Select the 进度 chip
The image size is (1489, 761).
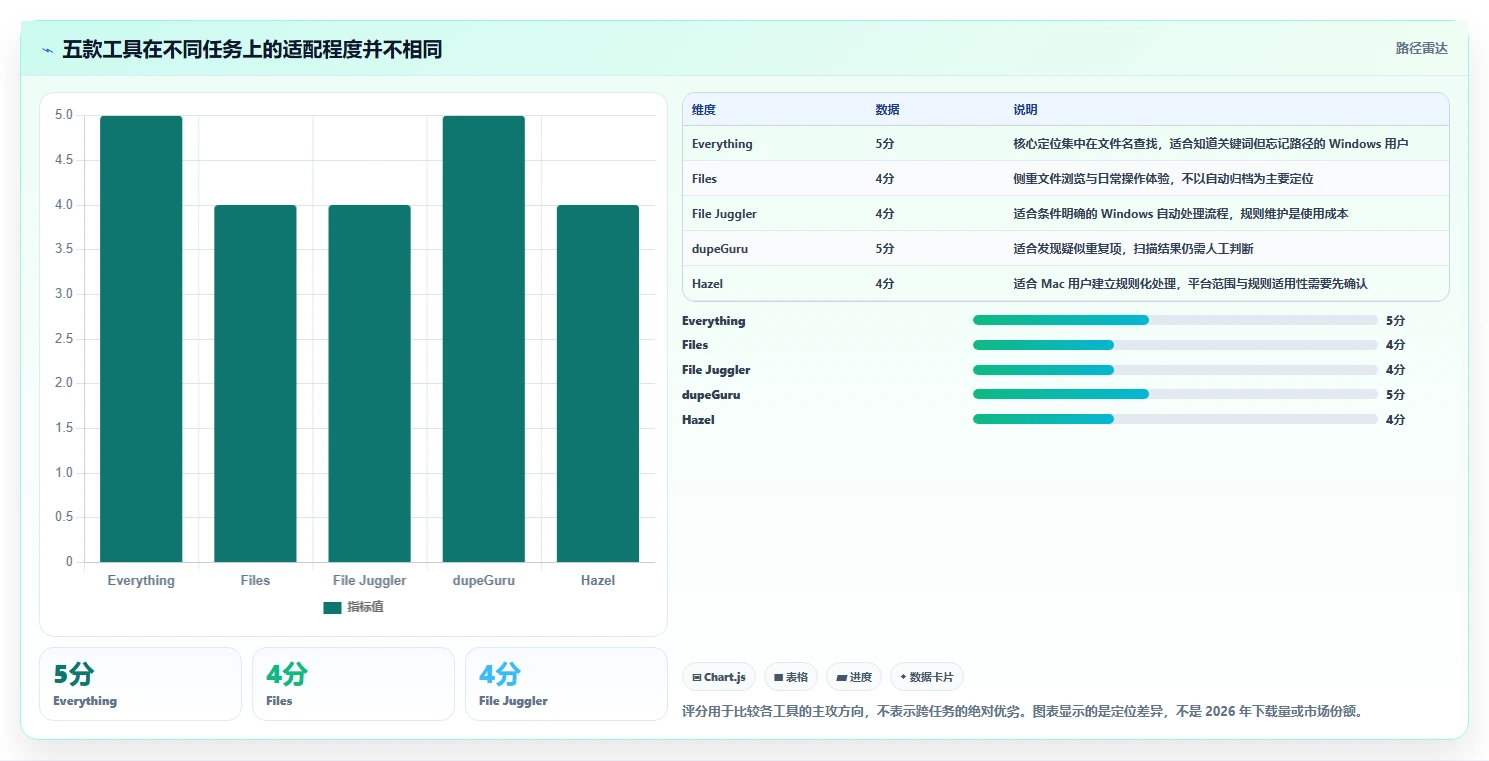coord(854,677)
